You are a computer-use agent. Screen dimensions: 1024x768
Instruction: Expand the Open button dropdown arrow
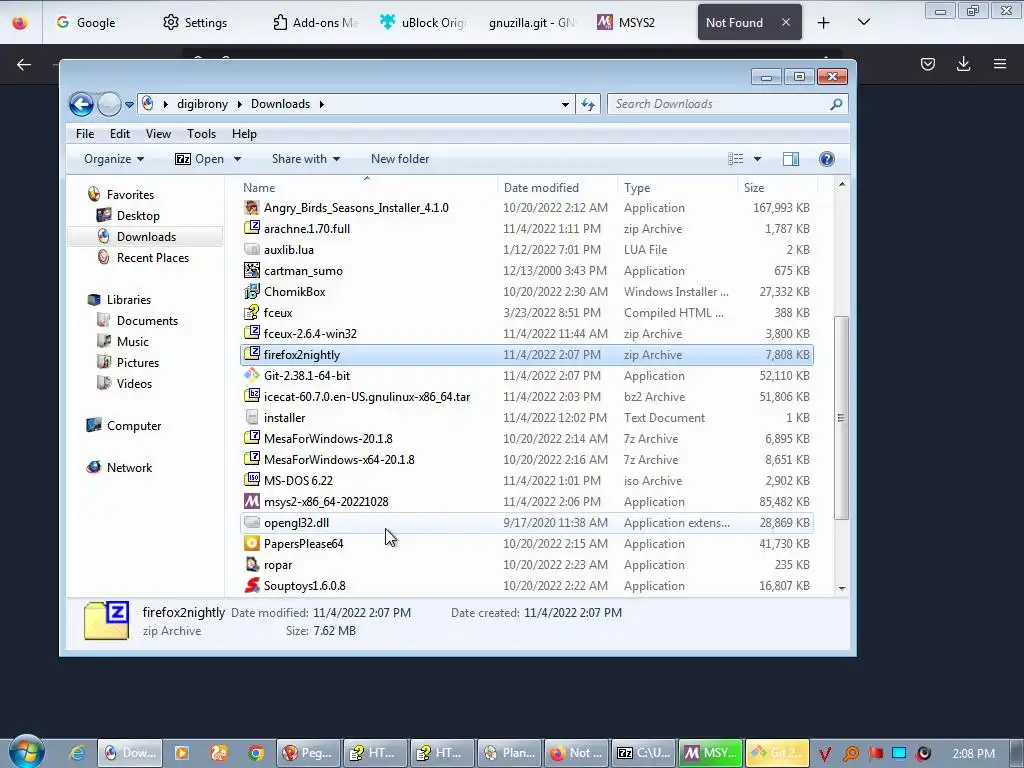(237, 159)
